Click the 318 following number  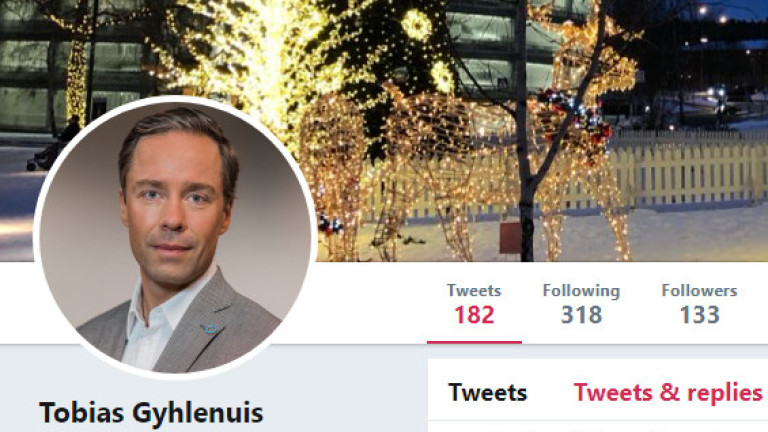pyautogui.click(x=581, y=315)
